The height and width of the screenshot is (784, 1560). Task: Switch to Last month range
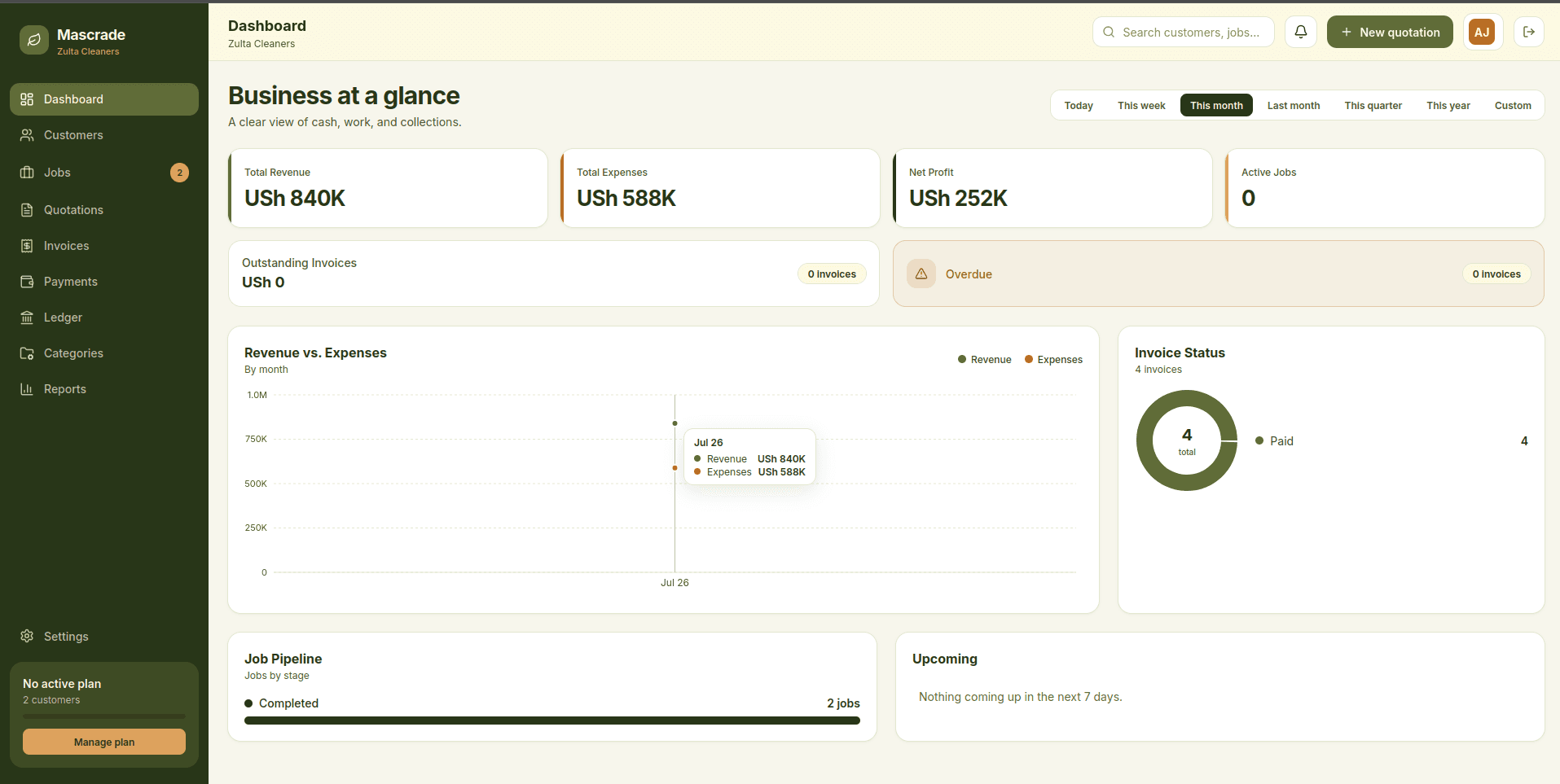(x=1294, y=106)
